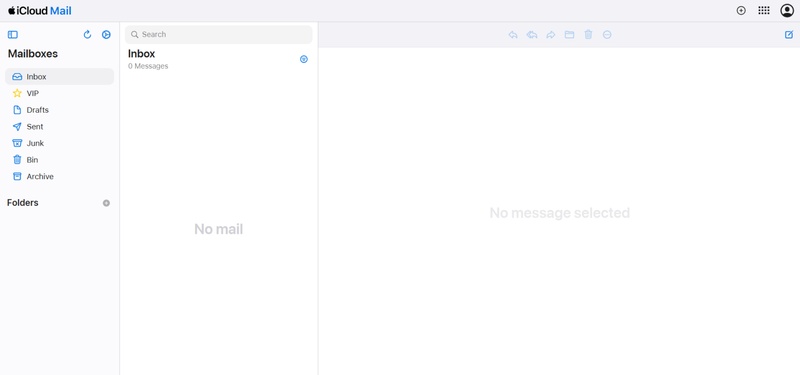Open the mailbox actions circle icon

coord(106,35)
